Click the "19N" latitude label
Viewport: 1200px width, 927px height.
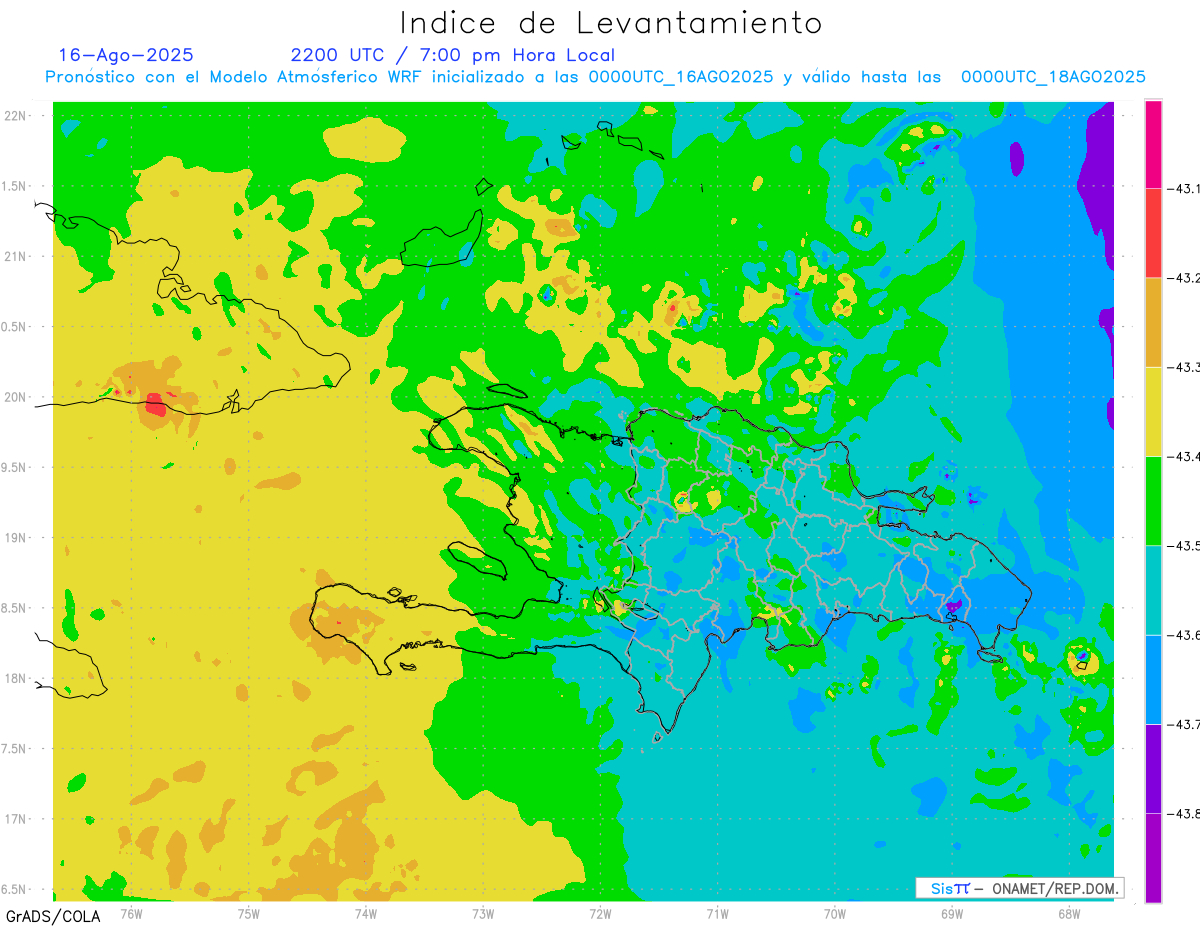[x=17, y=537]
